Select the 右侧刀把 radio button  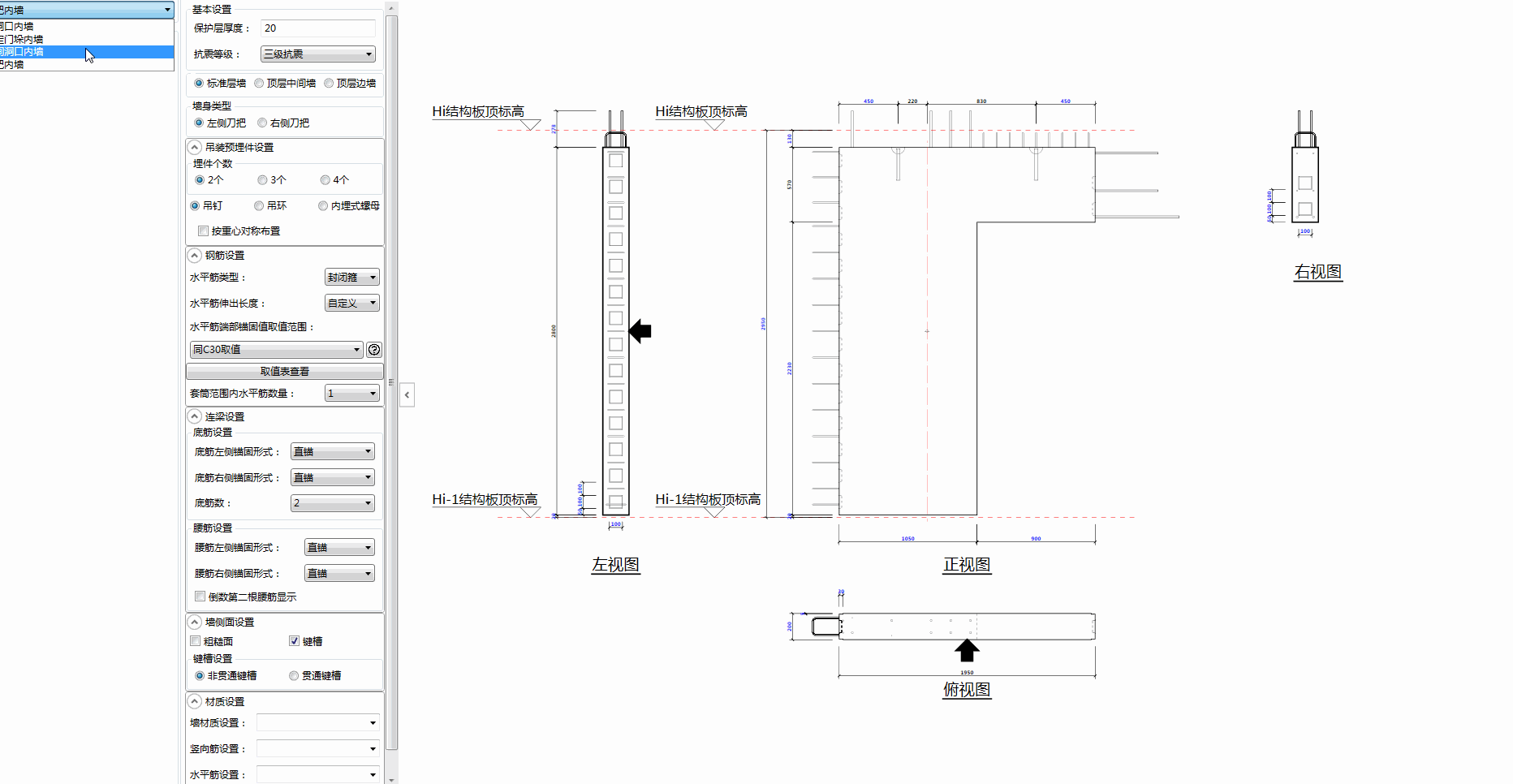click(262, 123)
